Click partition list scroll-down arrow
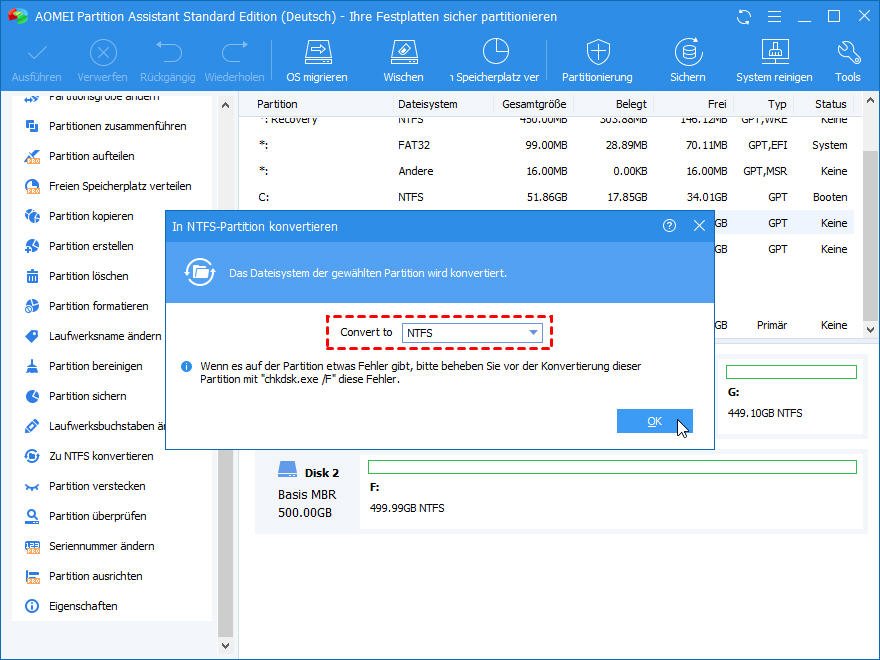The image size is (880, 660). (x=870, y=330)
